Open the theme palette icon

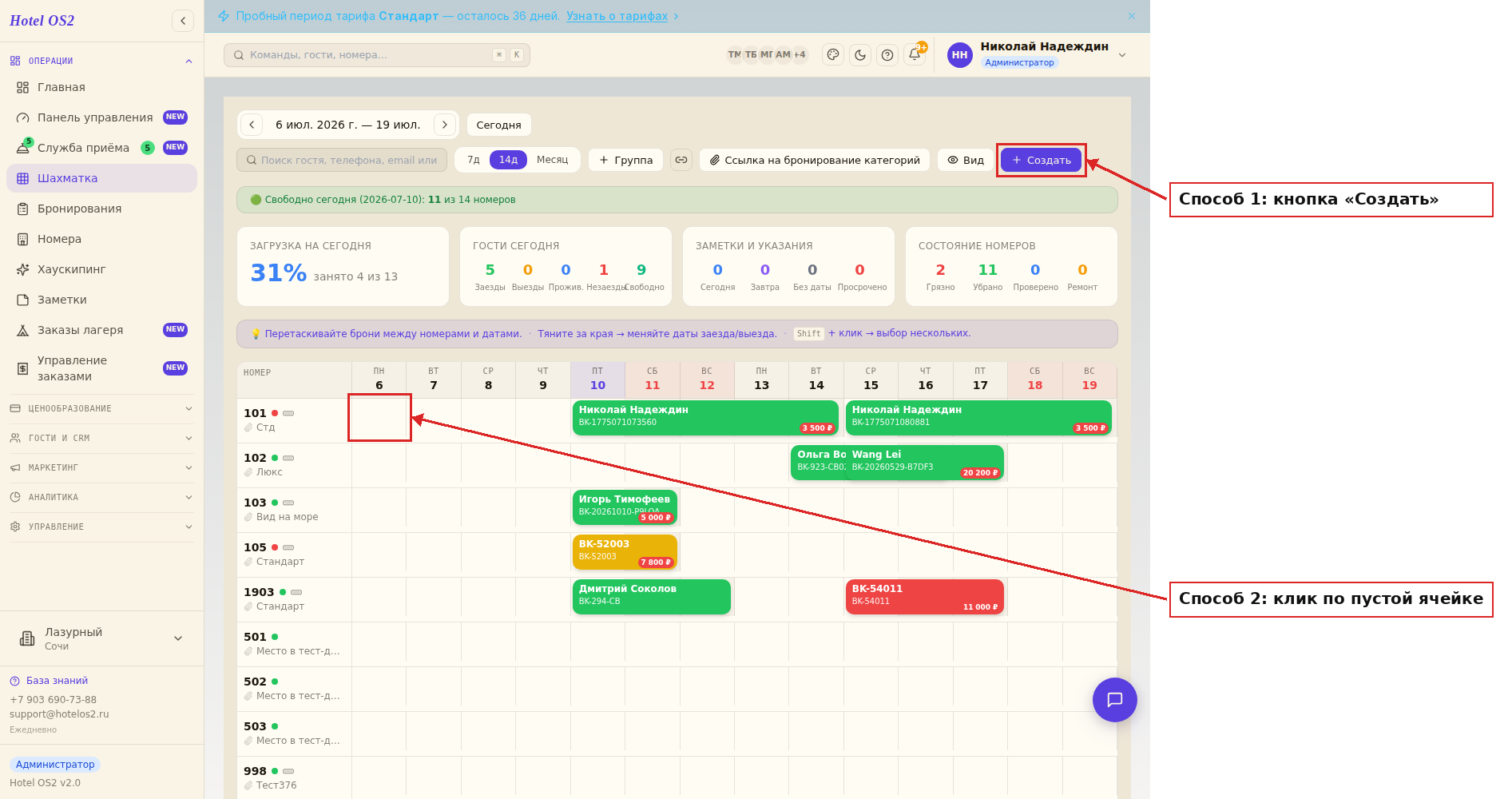pyautogui.click(x=833, y=55)
